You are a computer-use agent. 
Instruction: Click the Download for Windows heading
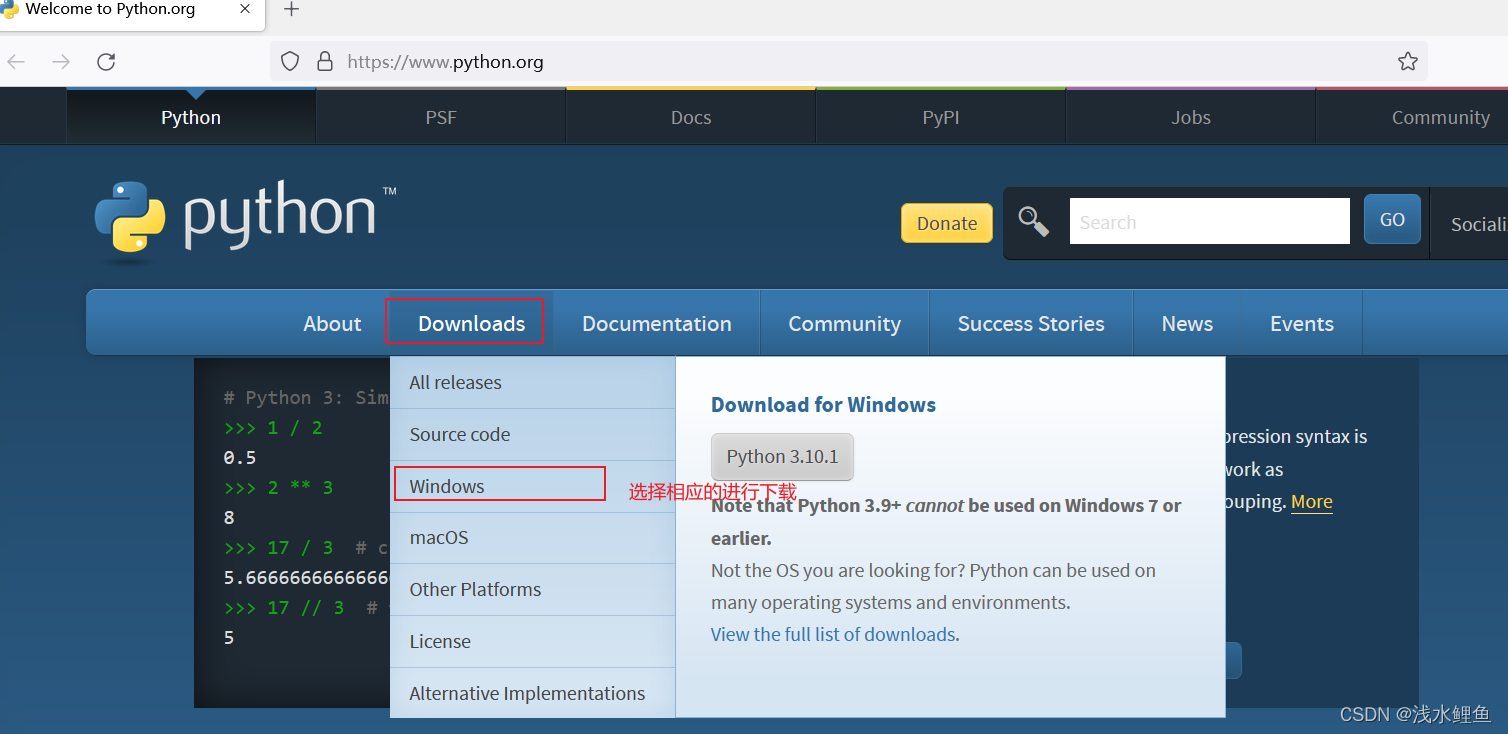pyautogui.click(x=823, y=405)
